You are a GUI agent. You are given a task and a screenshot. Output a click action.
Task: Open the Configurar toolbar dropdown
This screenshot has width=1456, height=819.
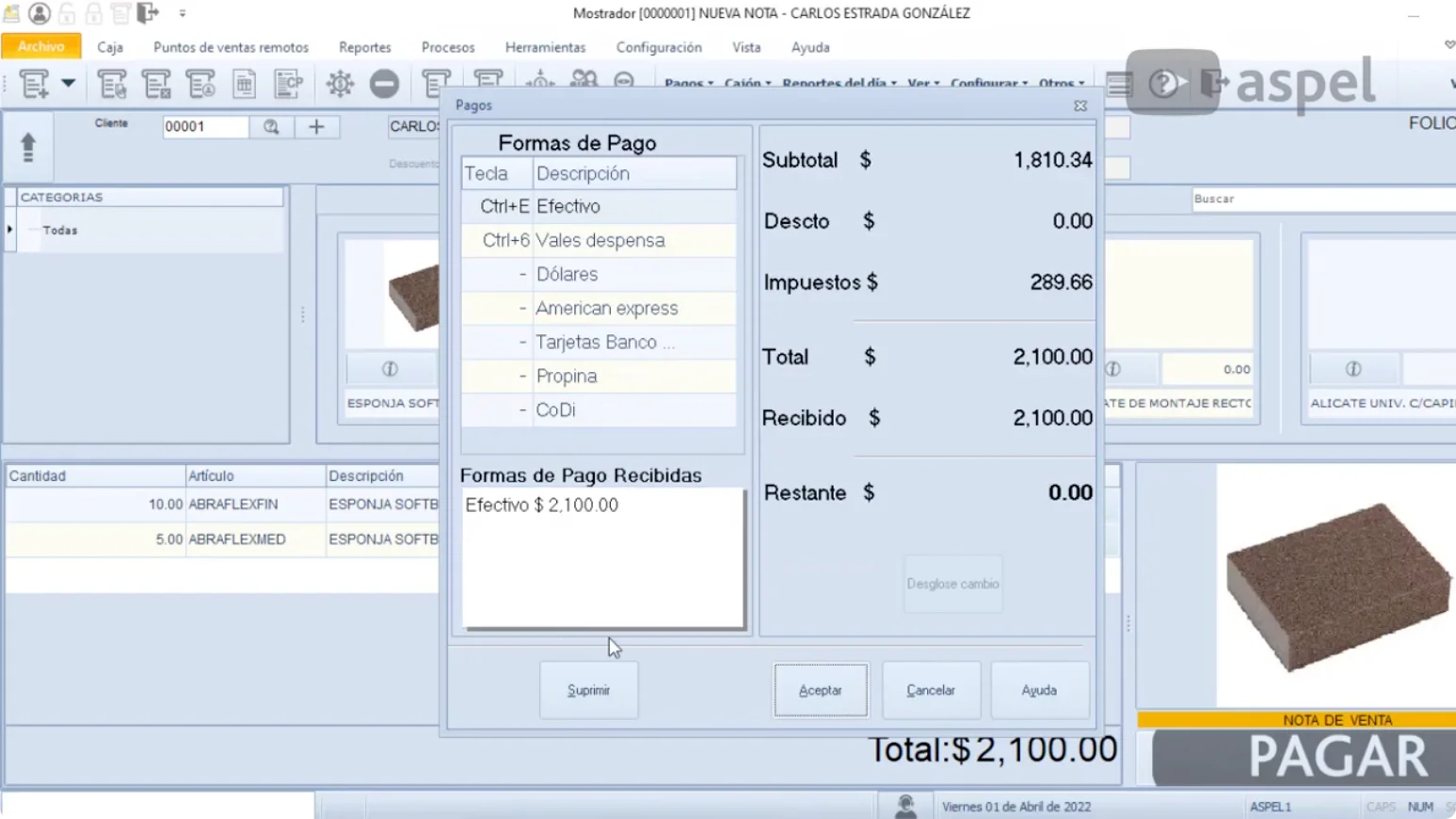988,84
